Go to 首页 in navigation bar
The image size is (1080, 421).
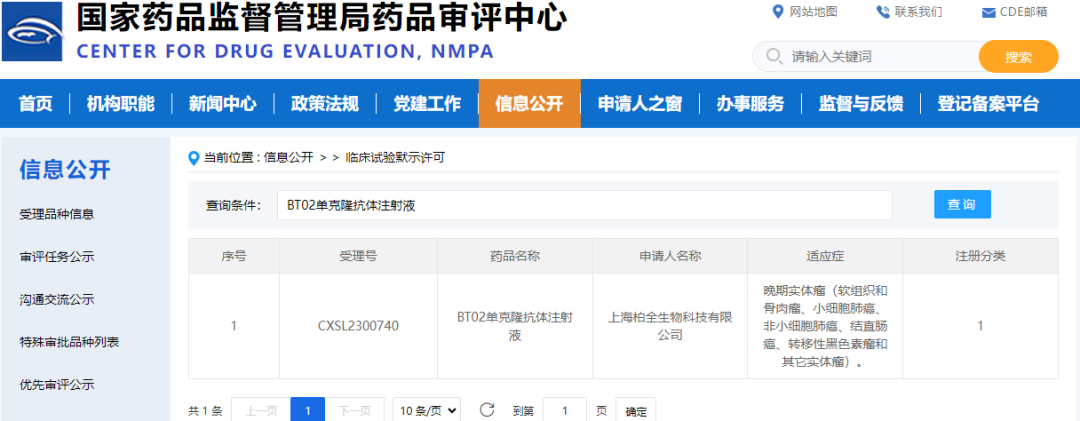point(36,104)
